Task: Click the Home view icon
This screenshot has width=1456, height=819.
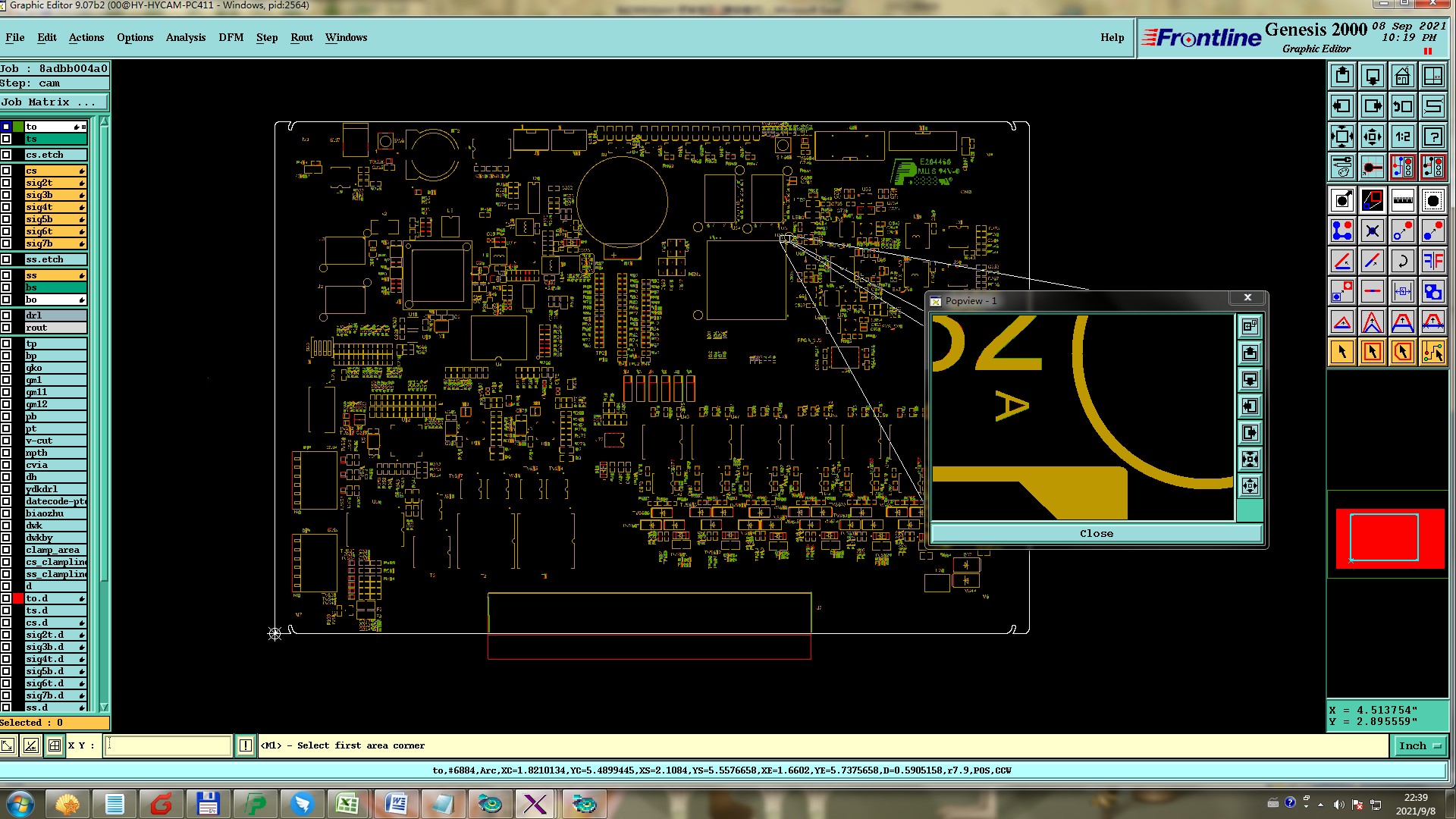Action: tap(1402, 76)
